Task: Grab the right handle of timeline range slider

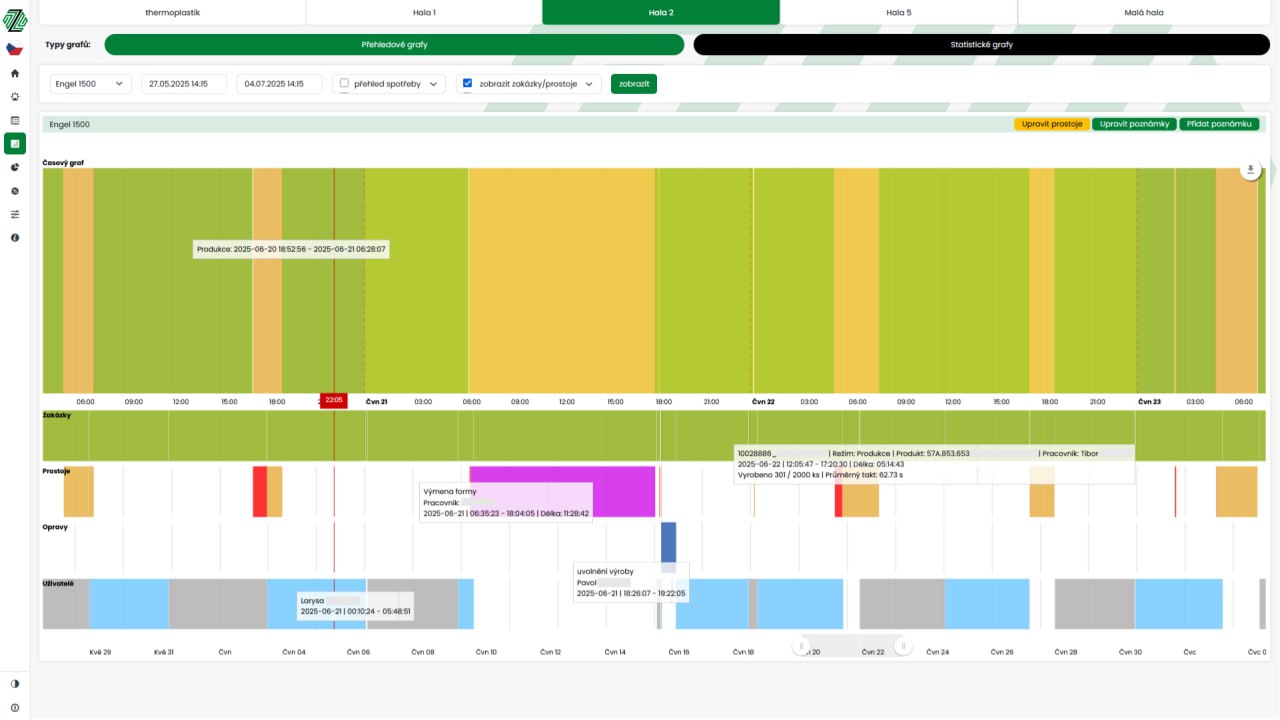Action: click(x=903, y=646)
